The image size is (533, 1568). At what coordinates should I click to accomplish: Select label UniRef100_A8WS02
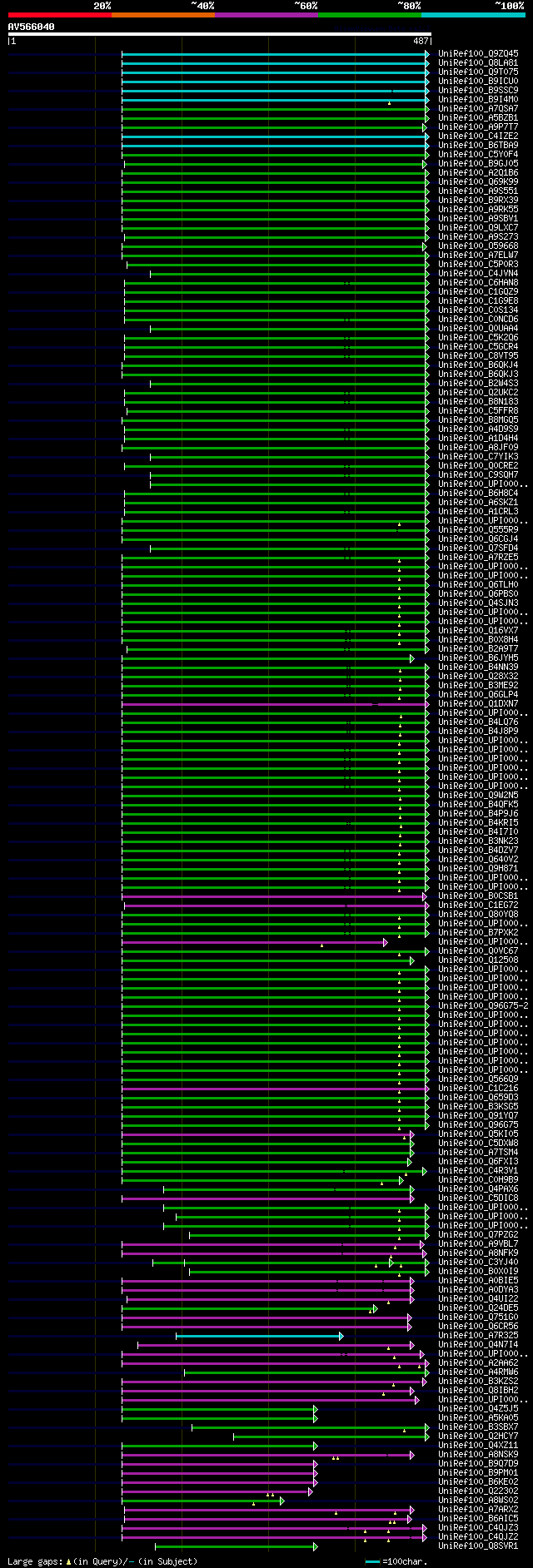click(478, 1501)
